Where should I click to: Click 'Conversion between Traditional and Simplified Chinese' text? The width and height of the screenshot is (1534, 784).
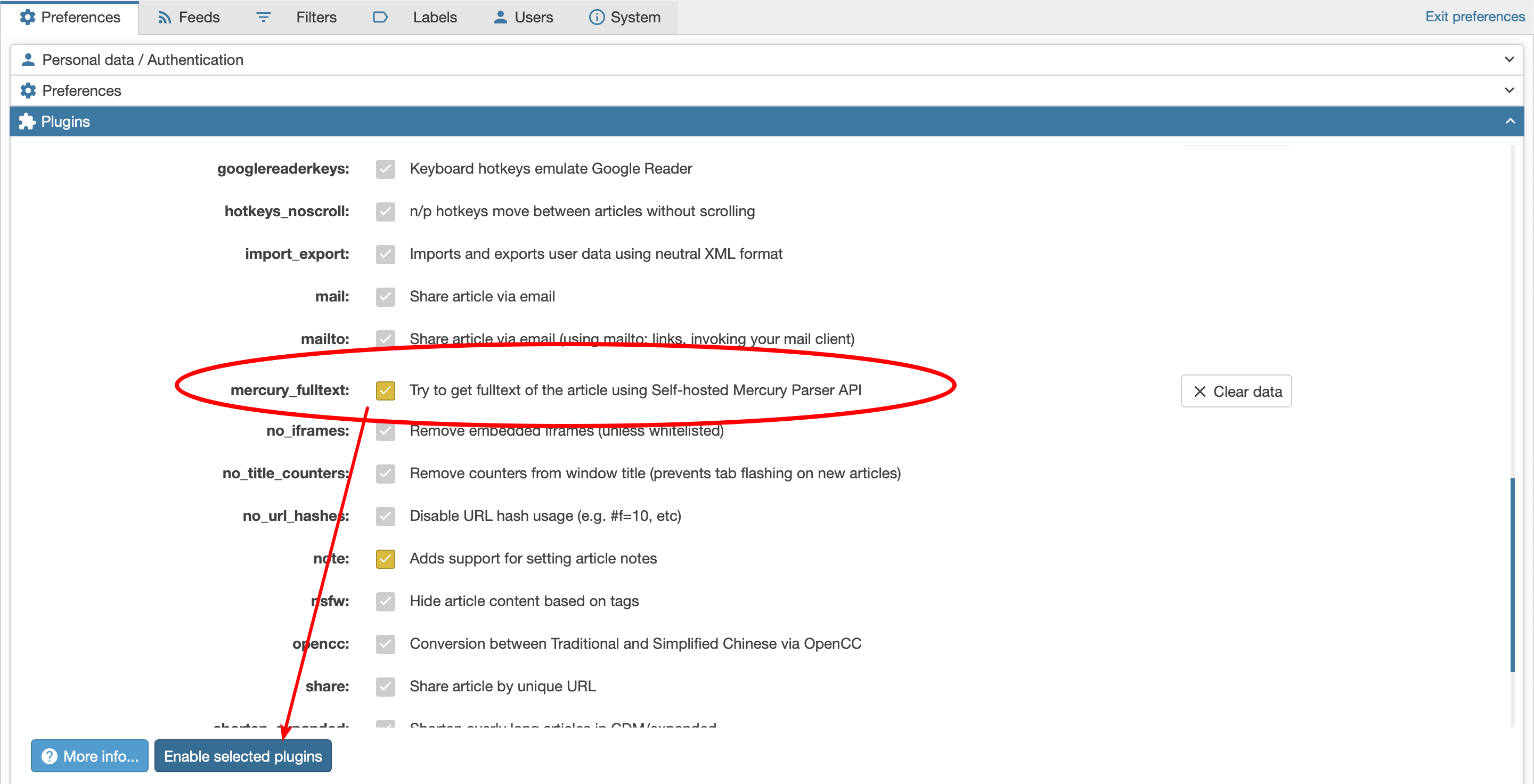click(x=635, y=643)
